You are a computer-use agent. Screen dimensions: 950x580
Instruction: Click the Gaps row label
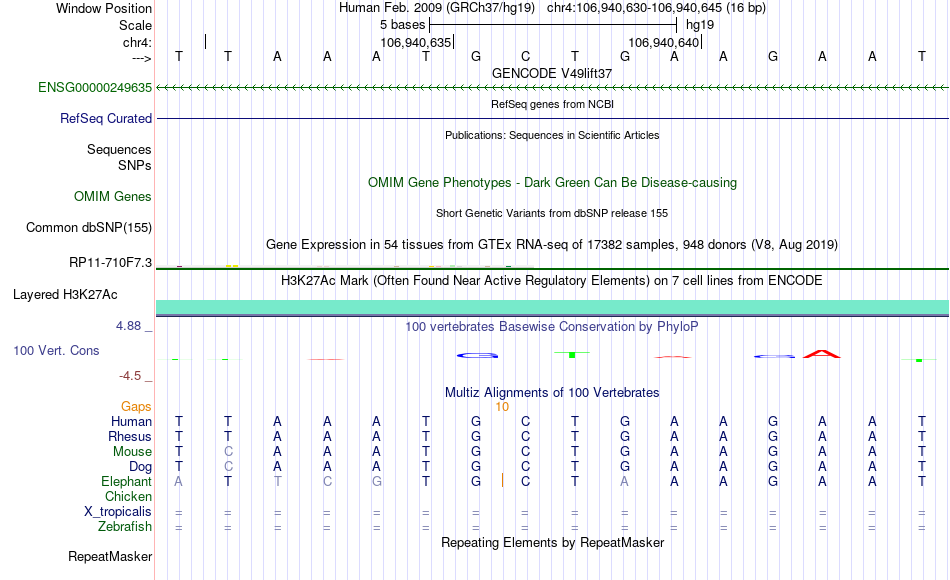(x=136, y=407)
